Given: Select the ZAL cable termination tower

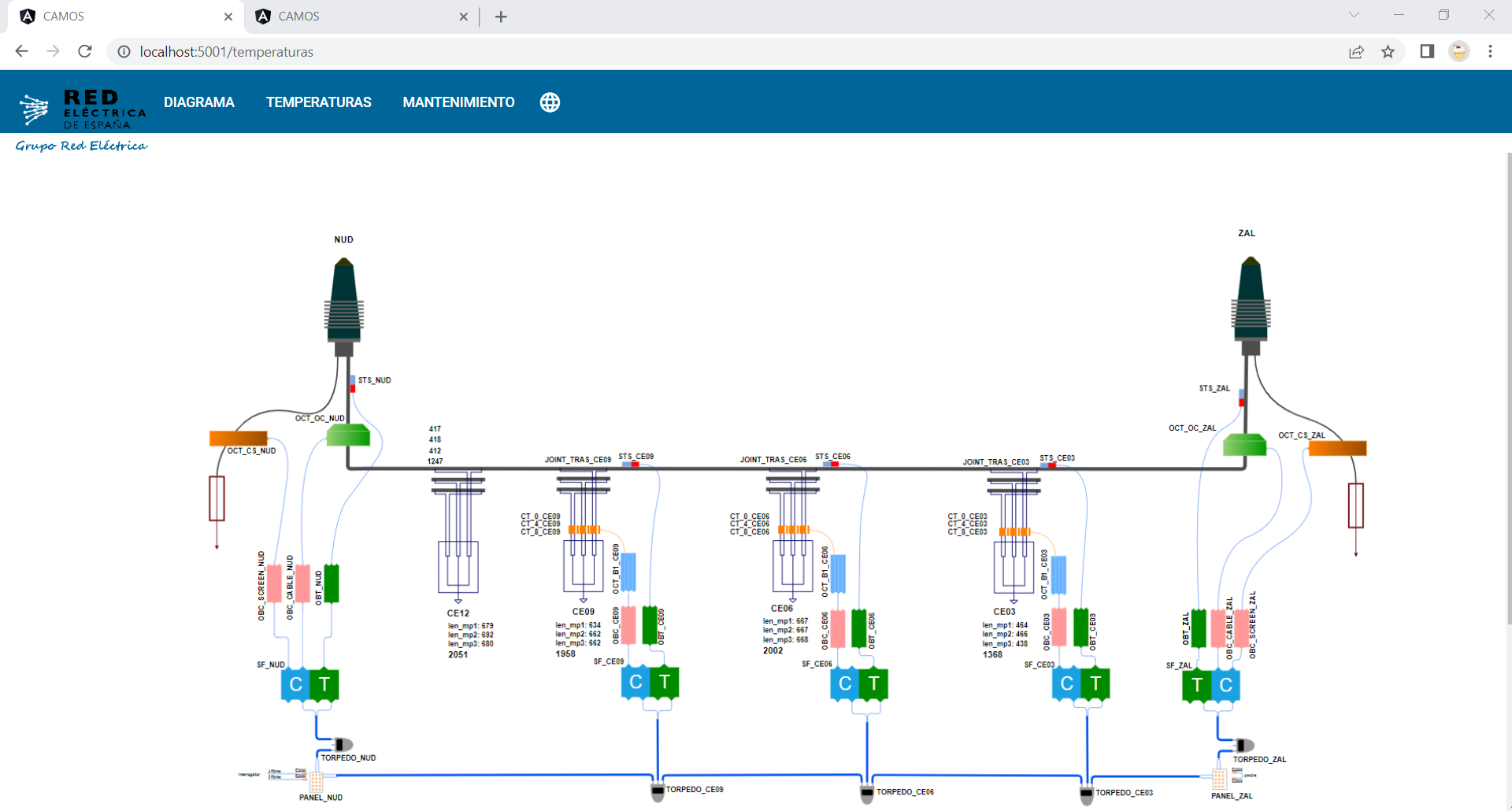Looking at the screenshot, I should pyautogui.click(x=1251, y=306).
